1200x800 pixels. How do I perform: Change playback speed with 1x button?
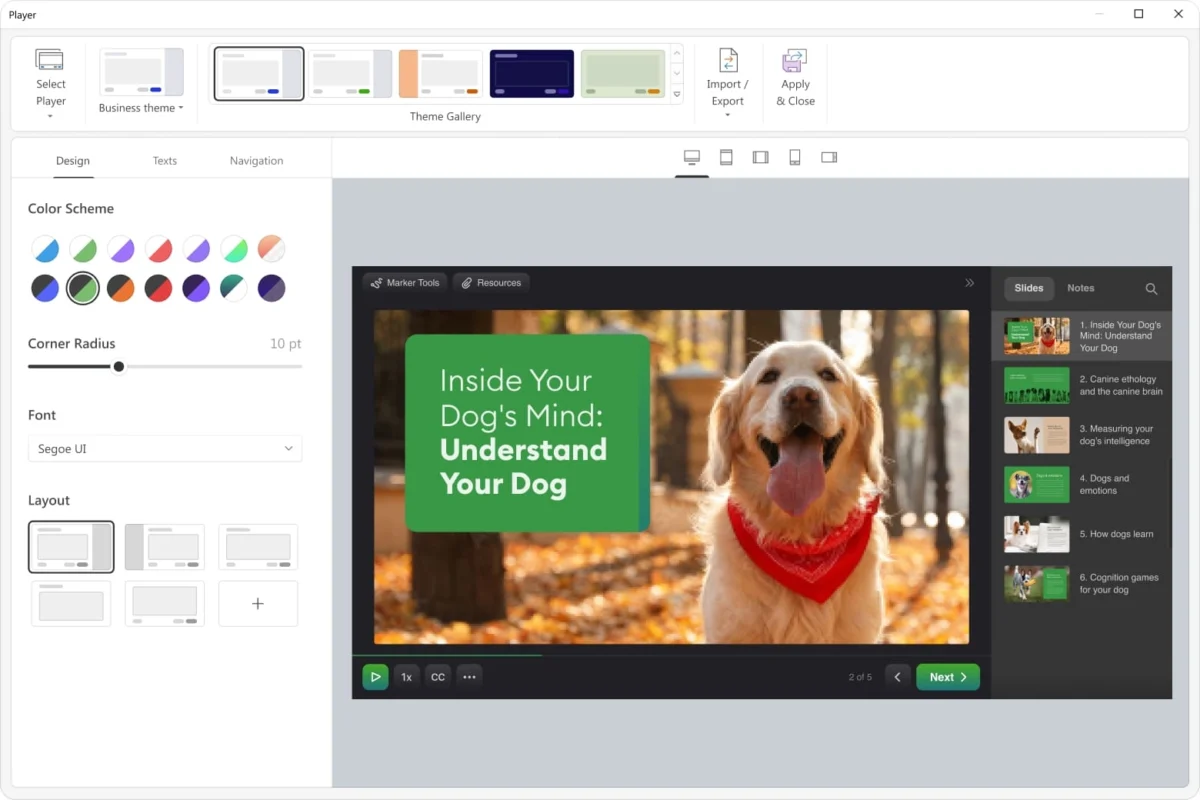[407, 677]
